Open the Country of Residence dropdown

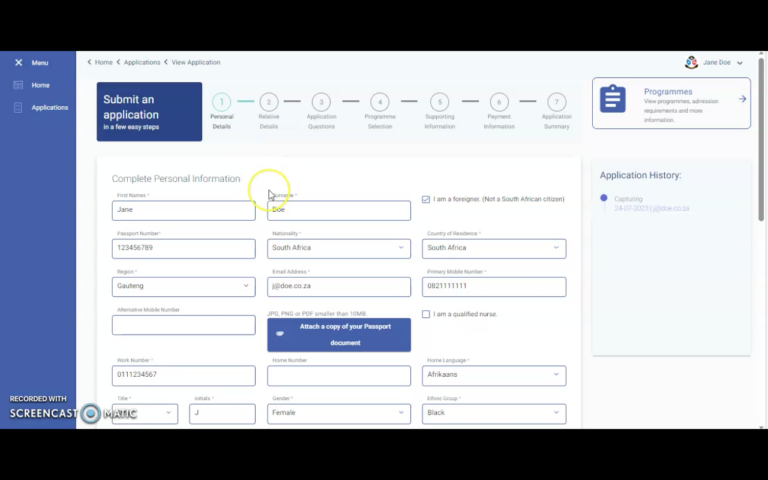pos(494,248)
